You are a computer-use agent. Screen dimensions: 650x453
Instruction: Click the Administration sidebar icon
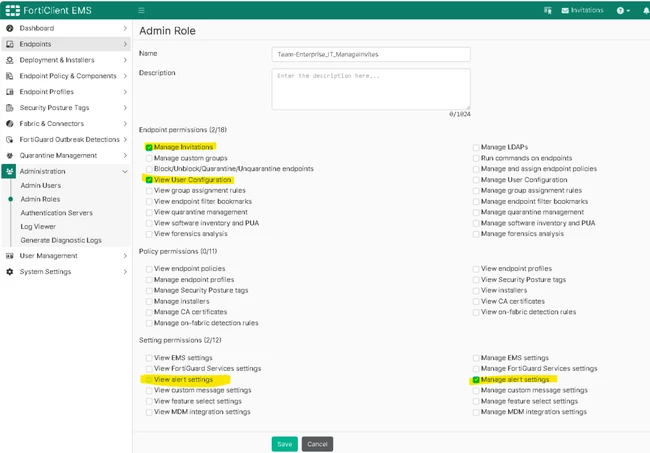(x=10, y=171)
